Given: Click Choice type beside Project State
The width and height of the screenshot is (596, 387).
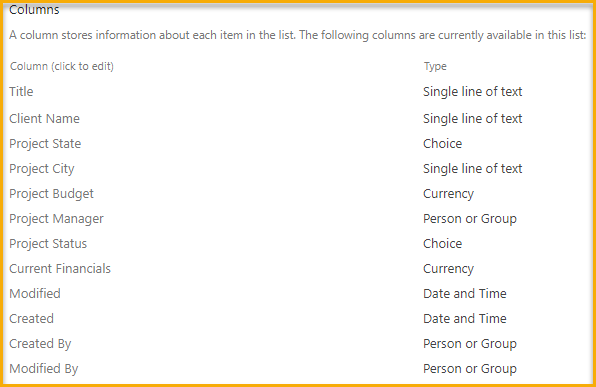Looking at the screenshot, I should coord(442,144).
